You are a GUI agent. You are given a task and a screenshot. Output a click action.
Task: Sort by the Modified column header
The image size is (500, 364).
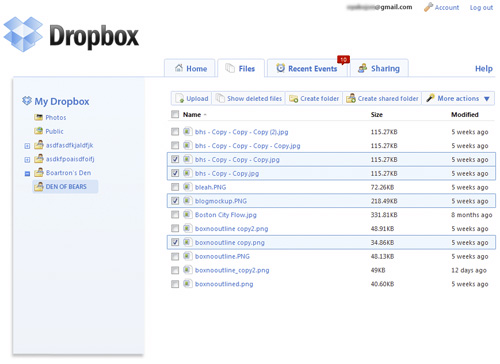[465, 115]
